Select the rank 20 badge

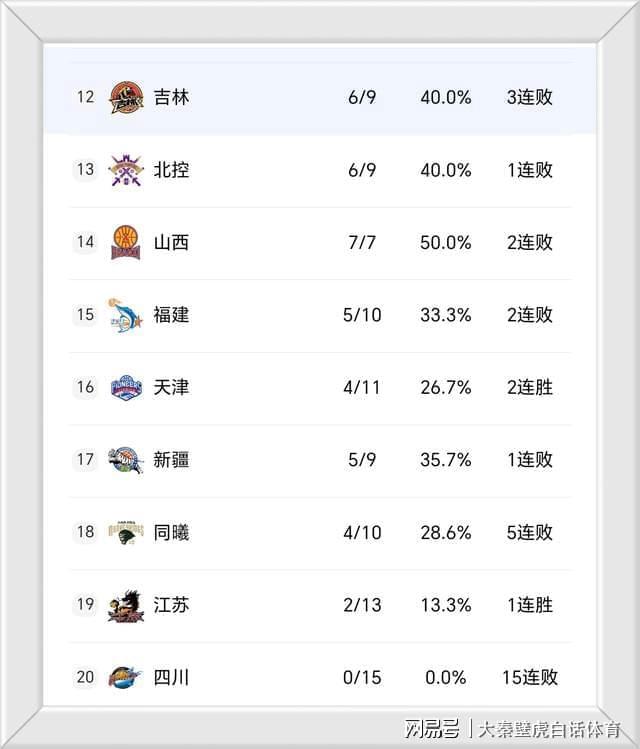pos(85,677)
